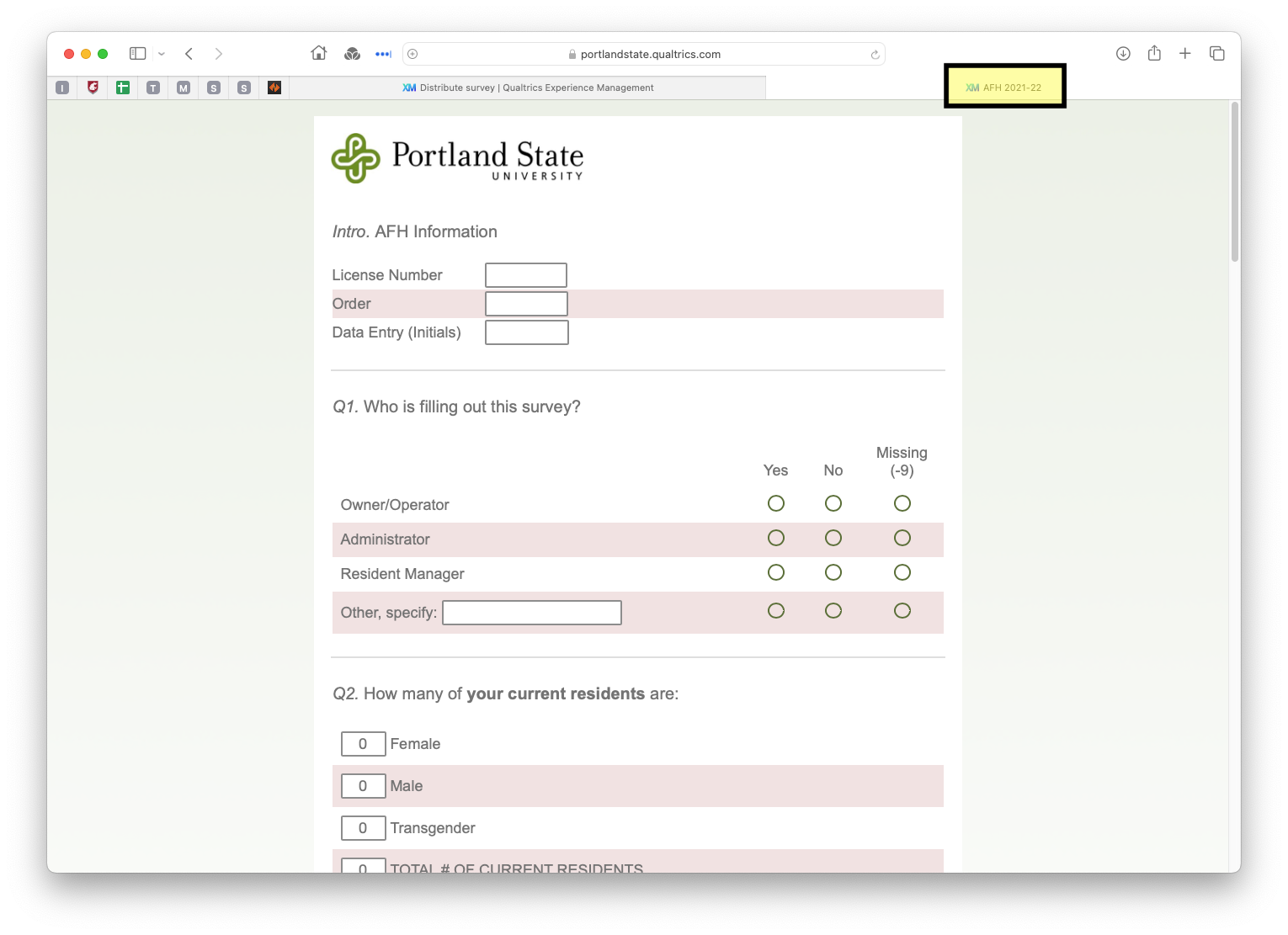Open pinned tab labeled M
Screen dimensions: 1288x935
coord(184,88)
